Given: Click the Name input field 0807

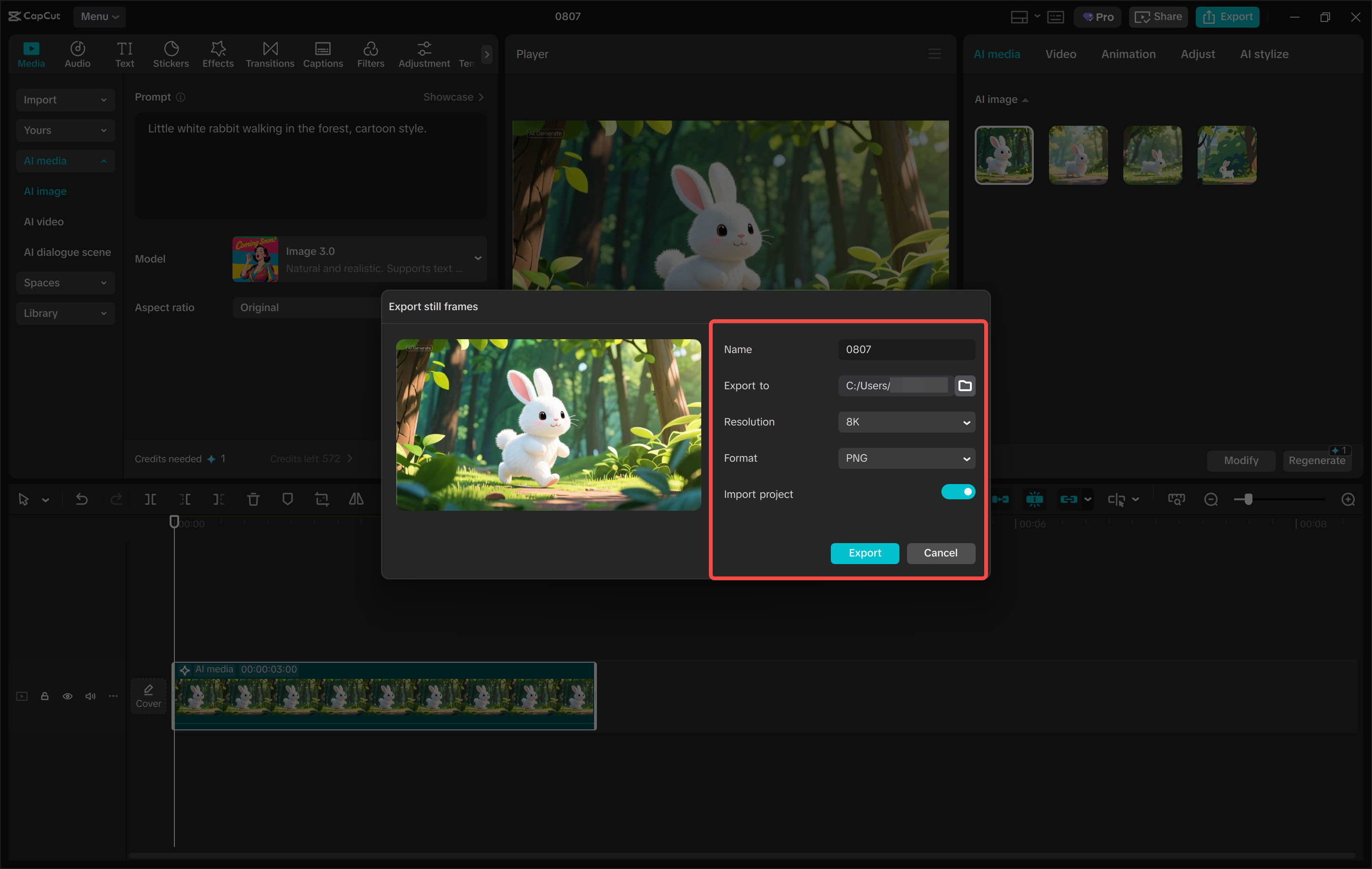Looking at the screenshot, I should pos(907,349).
